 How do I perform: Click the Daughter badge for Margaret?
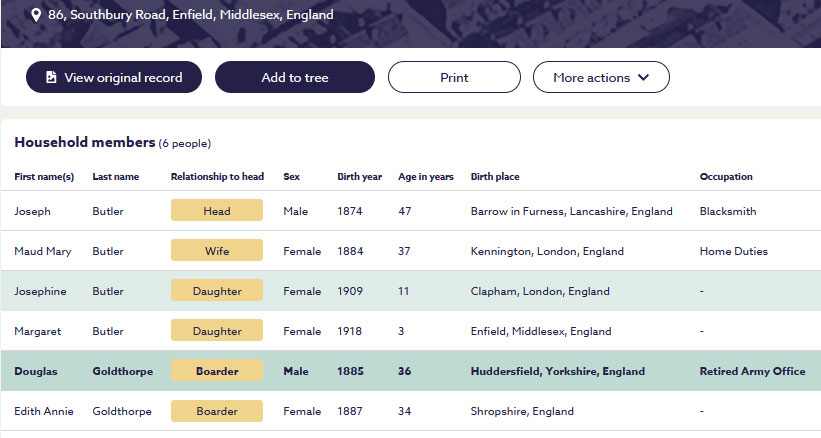click(x=217, y=331)
